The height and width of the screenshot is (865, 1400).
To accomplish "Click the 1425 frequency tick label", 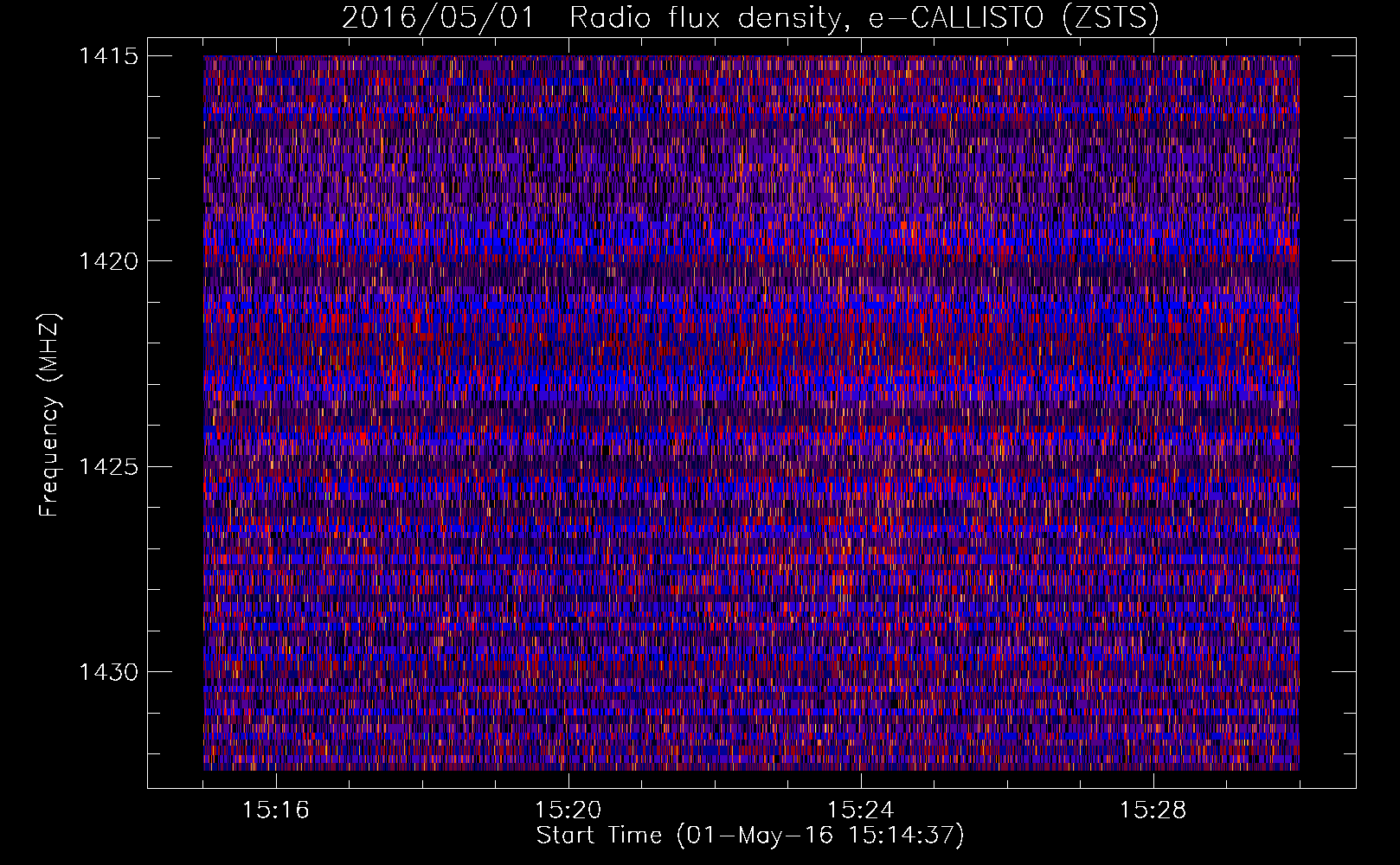I will [108, 467].
